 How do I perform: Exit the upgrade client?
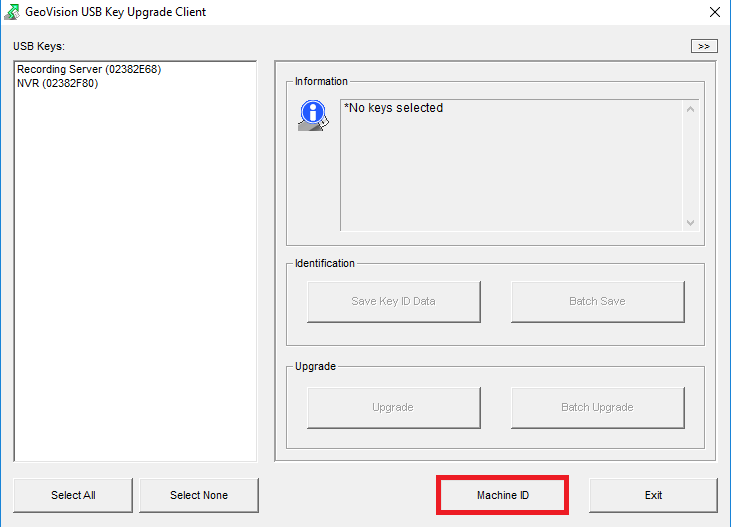653,495
